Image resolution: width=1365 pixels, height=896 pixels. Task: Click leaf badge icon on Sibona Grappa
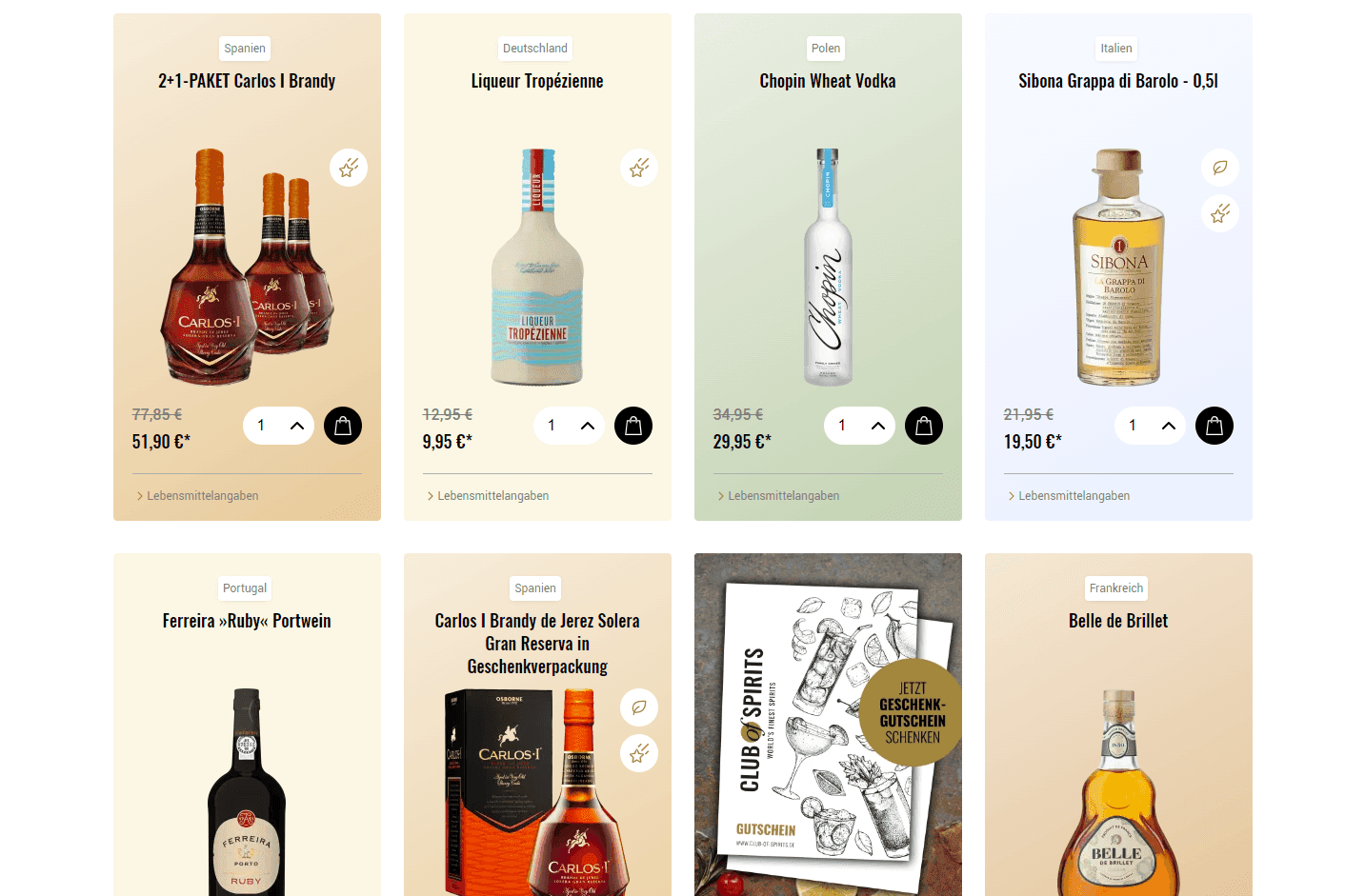click(x=1220, y=168)
